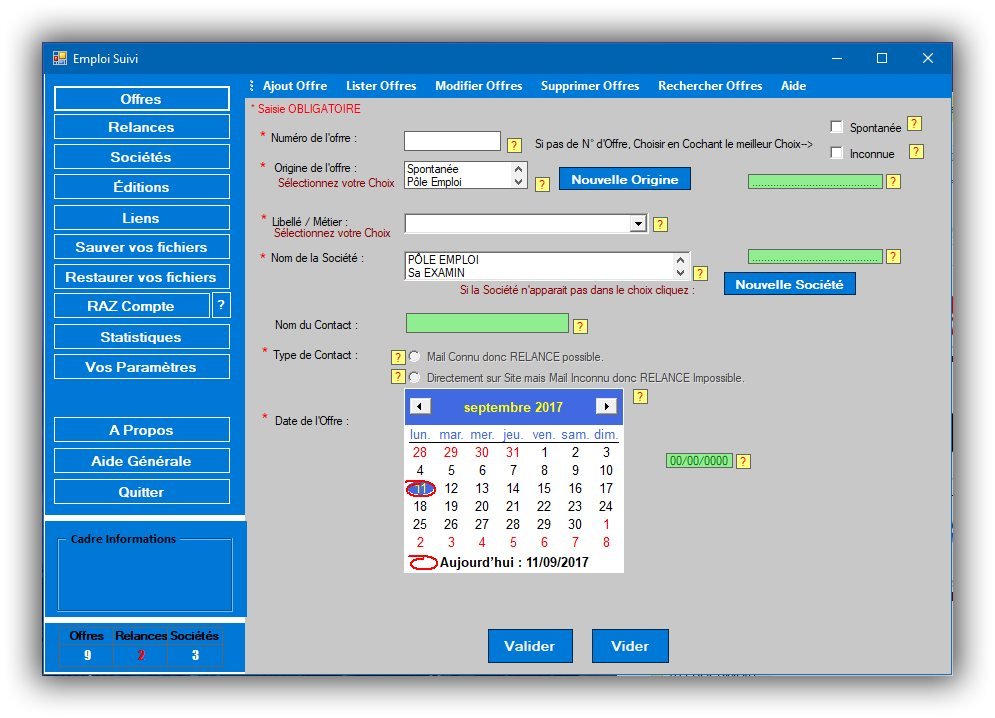Go to previous month in calendar
Screen dimensions: 995x718
[x=421, y=406]
